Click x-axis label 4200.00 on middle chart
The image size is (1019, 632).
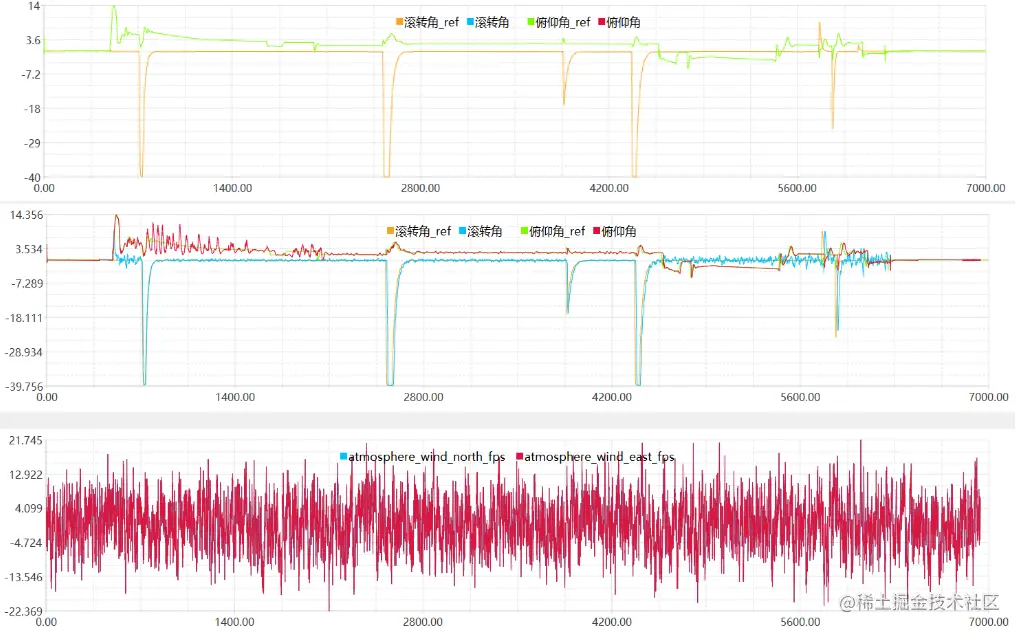[x=612, y=397]
